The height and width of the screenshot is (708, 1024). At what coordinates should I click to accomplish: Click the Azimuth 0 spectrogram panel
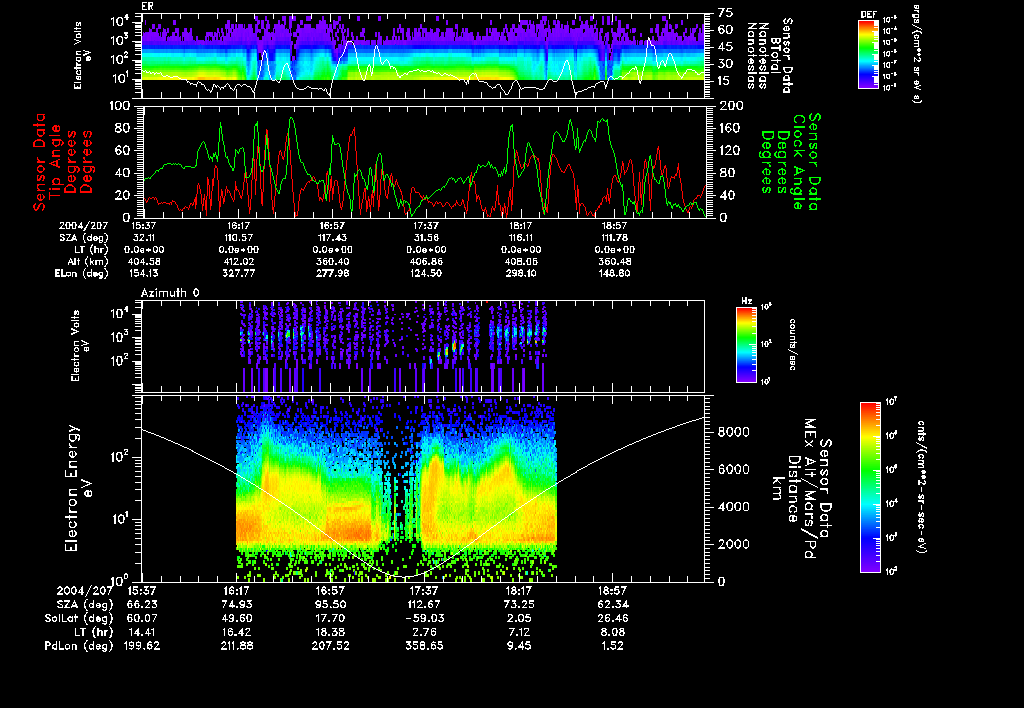(x=423, y=347)
